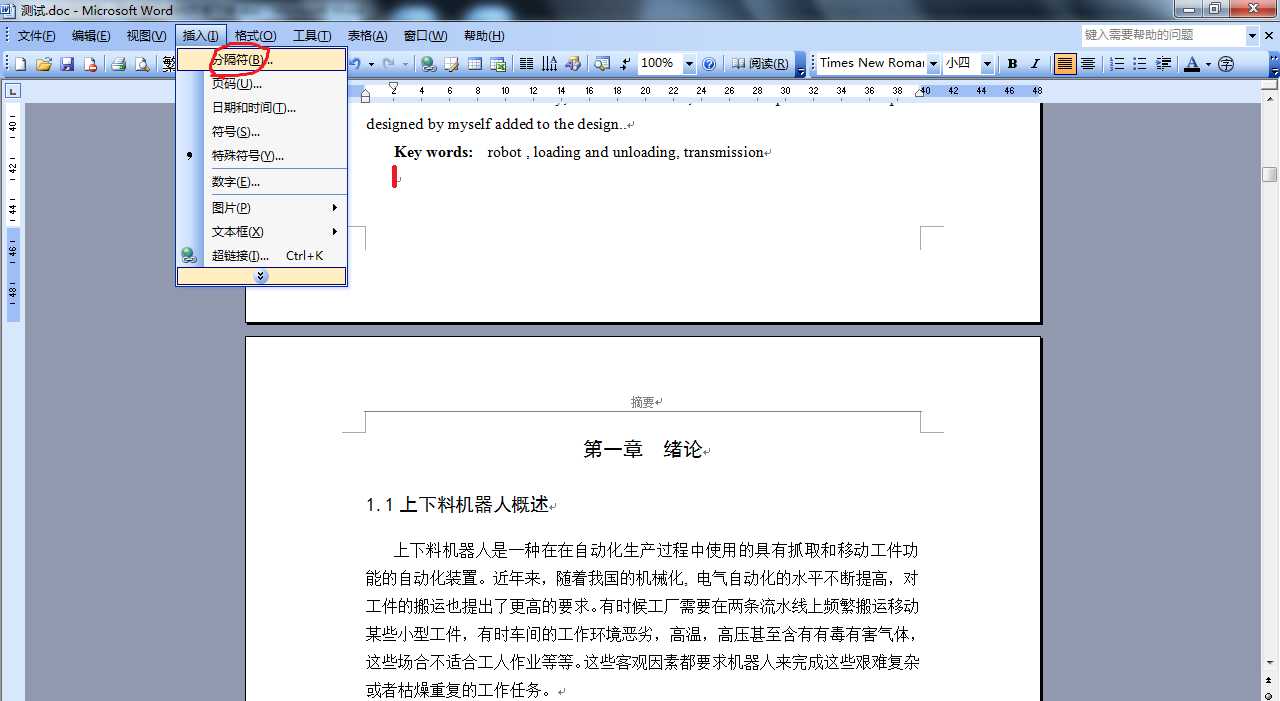Open the 工具(T) menu
This screenshot has width=1280, height=701.
coord(312,36)
